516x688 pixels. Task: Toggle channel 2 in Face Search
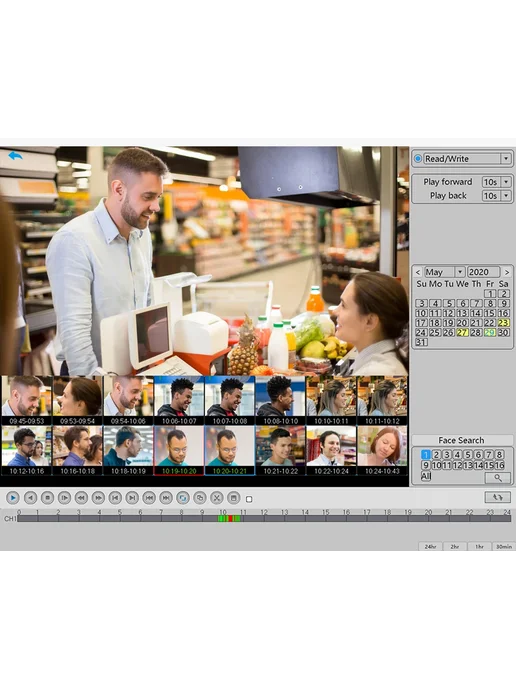(x=436, y=455)
